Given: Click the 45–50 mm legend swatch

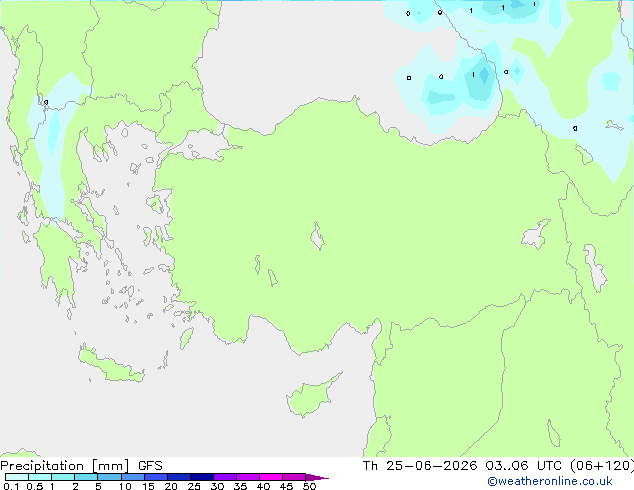Looking at the screenshot, I should pos(294,477).
